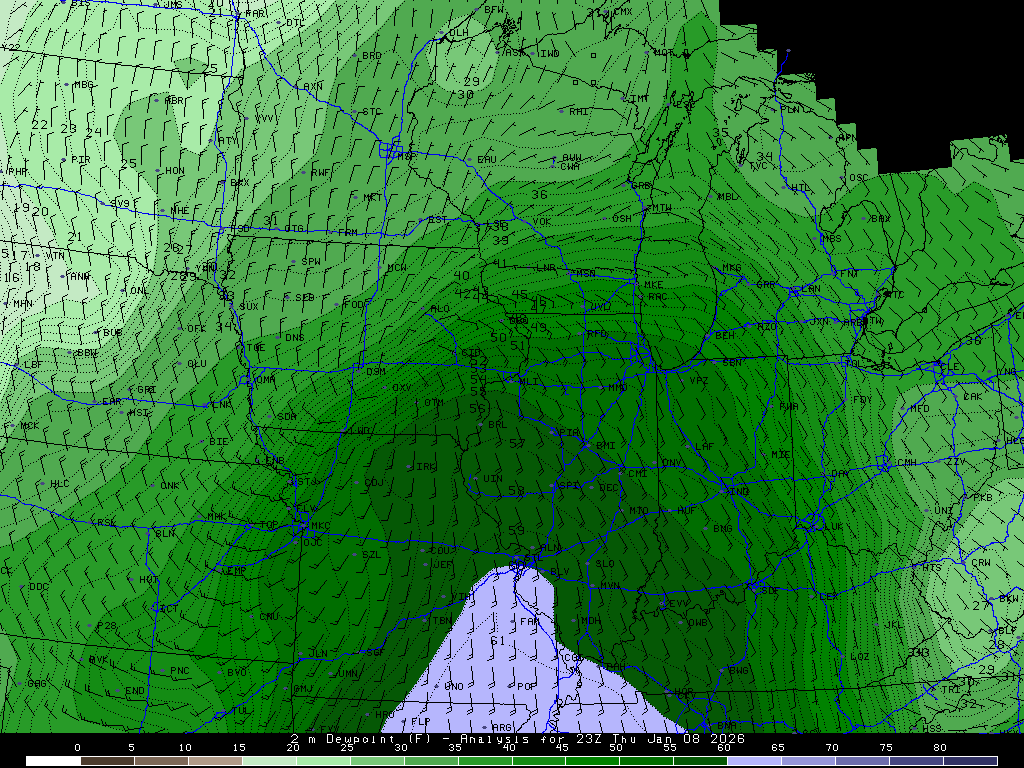Click the lavender legend swatch between 60 and 65
The height and width of the screenshot is (768, 1024).
click(754, 761)
